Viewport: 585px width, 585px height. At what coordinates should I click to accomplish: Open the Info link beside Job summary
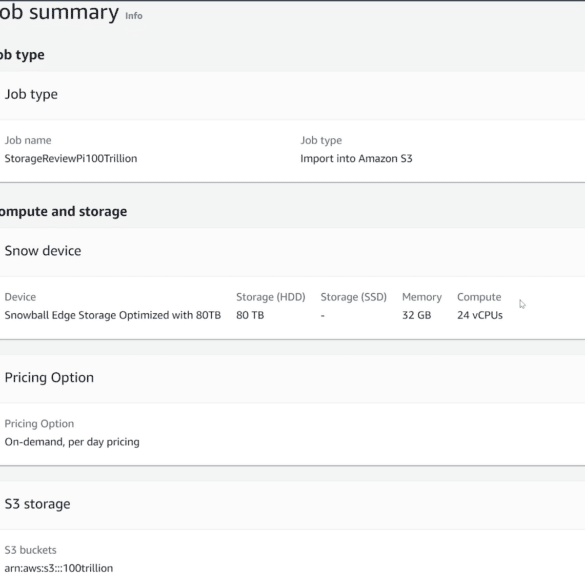134,16
